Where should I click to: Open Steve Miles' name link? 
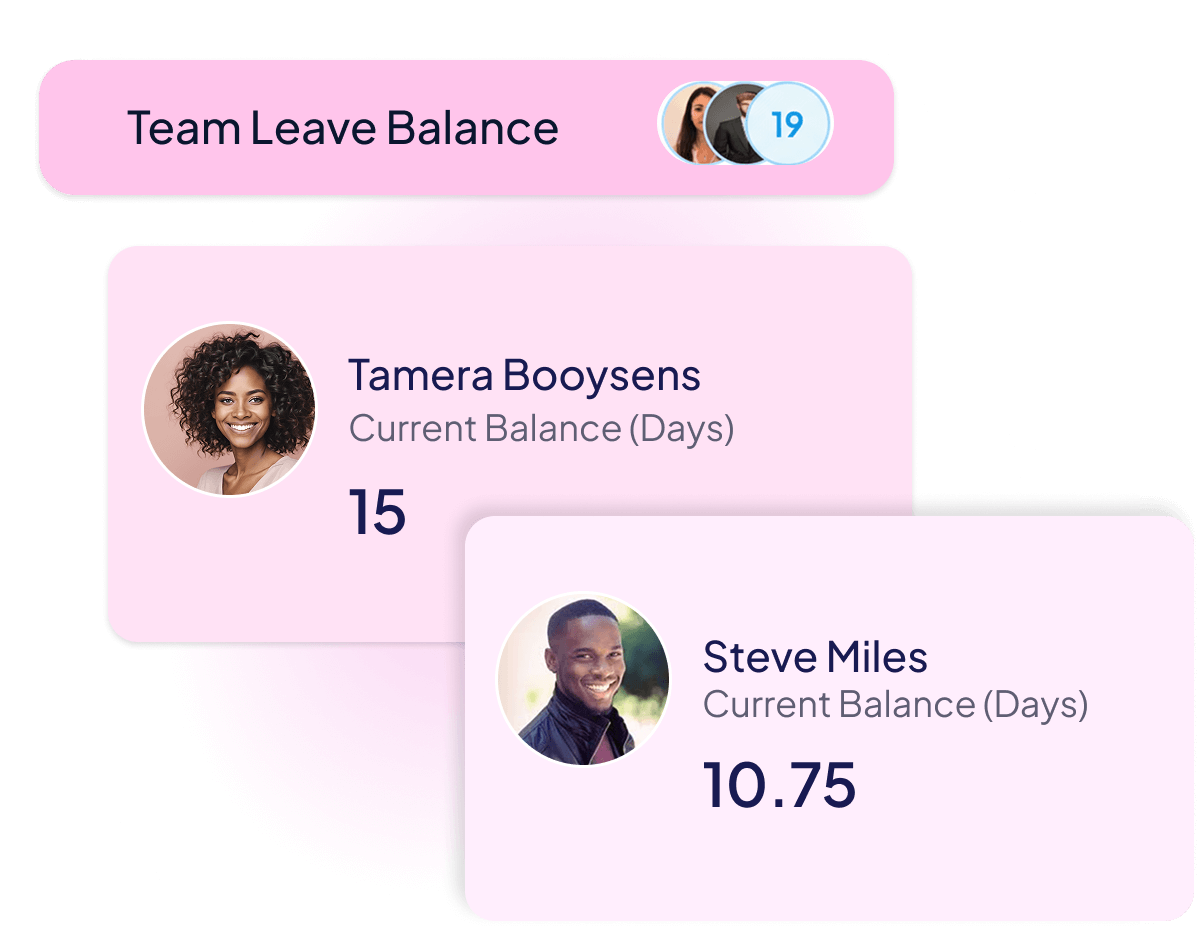tap(815, 657)
